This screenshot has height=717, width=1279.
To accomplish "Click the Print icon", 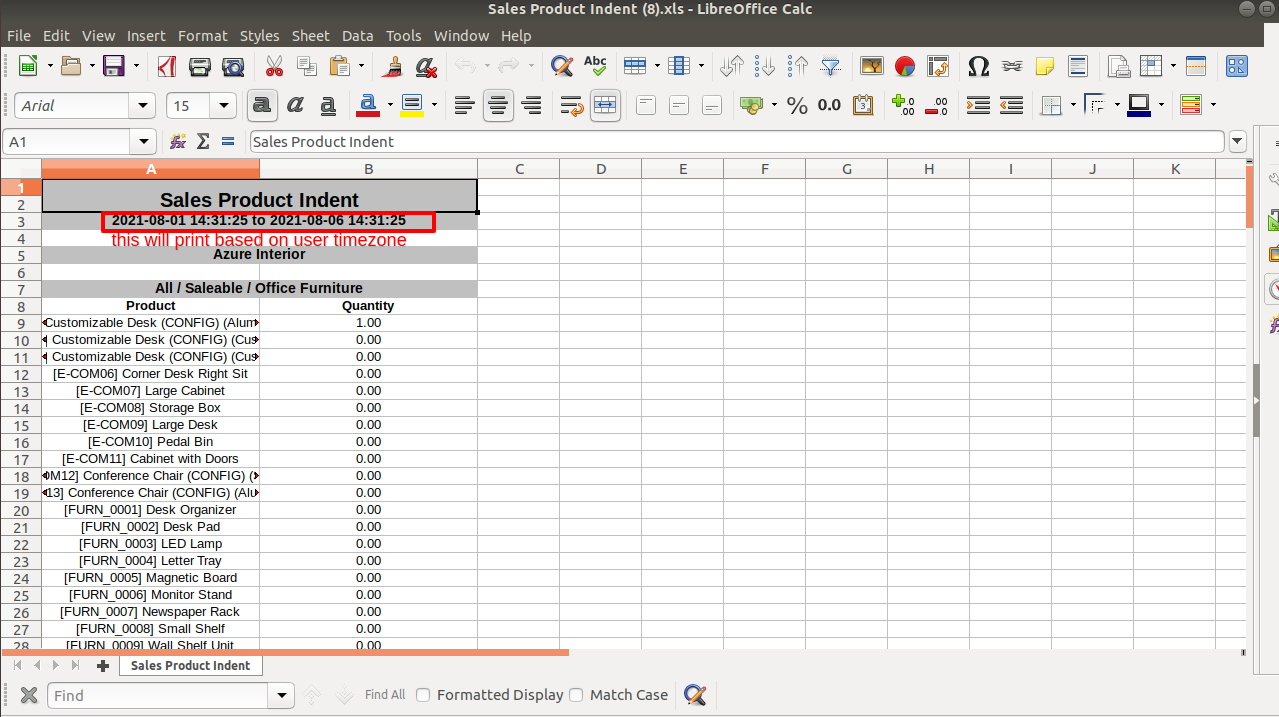I will pos(200,67).
